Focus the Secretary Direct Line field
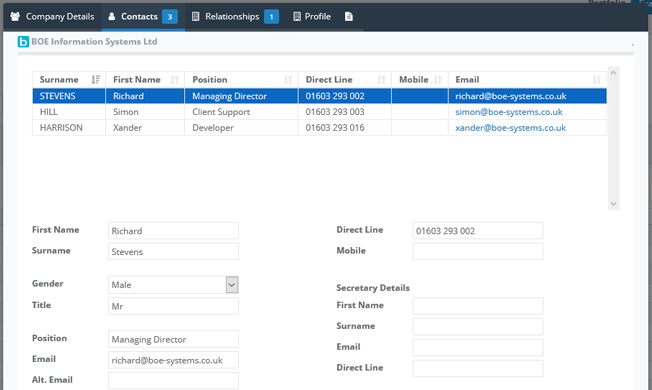Image resolution: width=652 pixels, height=390 pixels. [478, 368]
